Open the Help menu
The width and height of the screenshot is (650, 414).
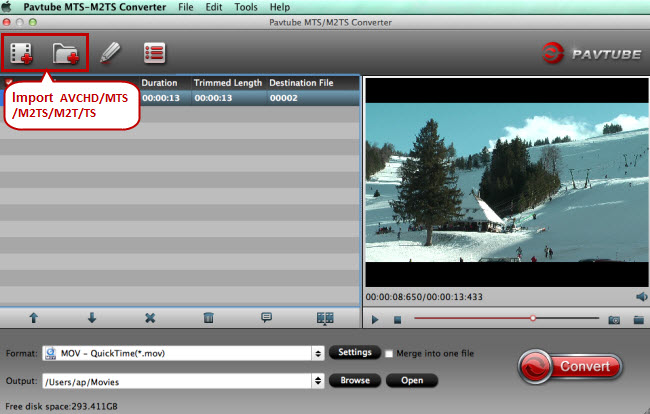pyautogui.click(x=280, y=7)
